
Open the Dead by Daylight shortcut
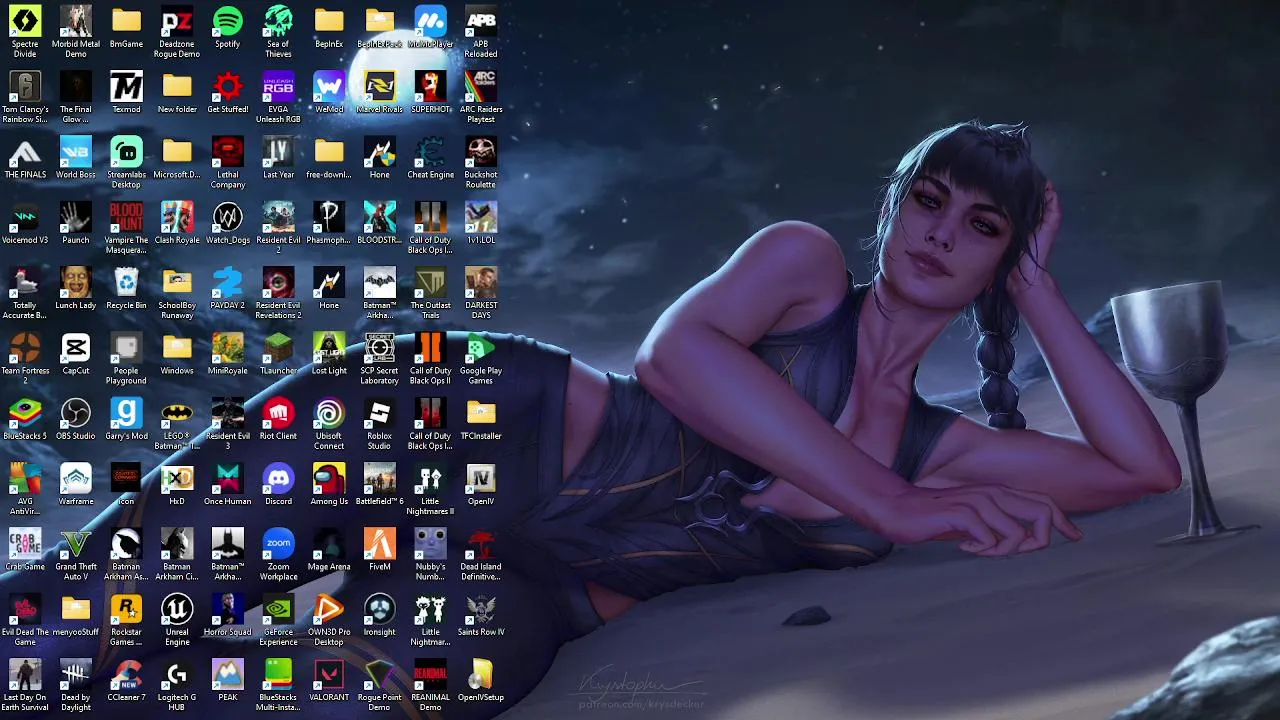pyautogui.click(x=76, y=674)
